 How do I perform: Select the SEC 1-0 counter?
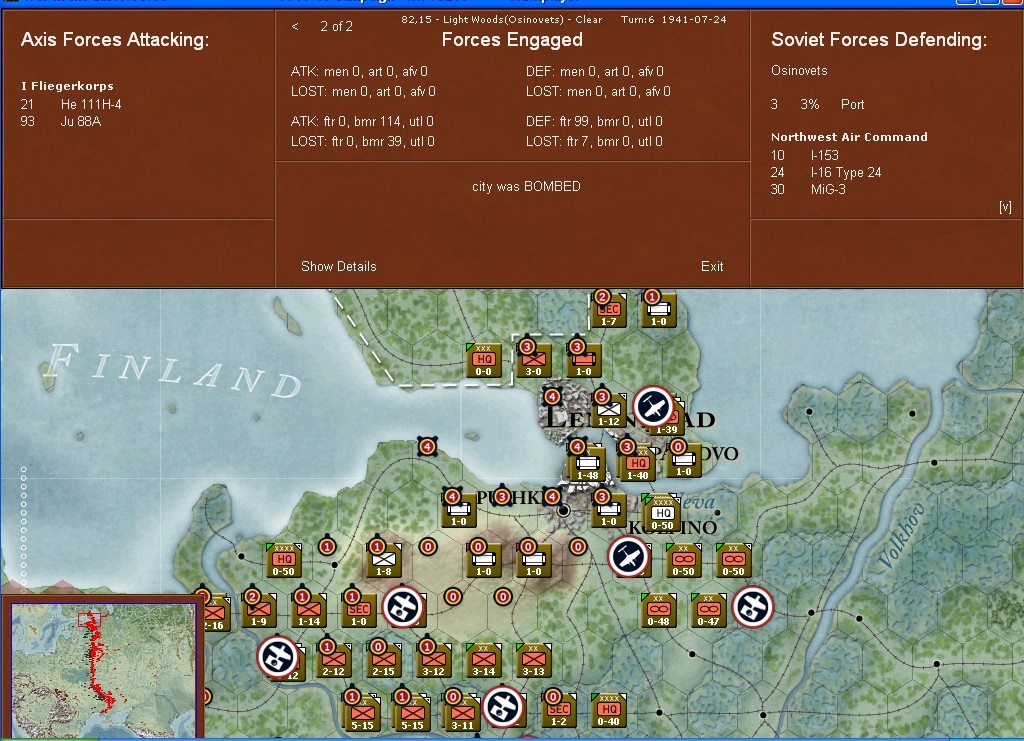[x=359, y=611]
